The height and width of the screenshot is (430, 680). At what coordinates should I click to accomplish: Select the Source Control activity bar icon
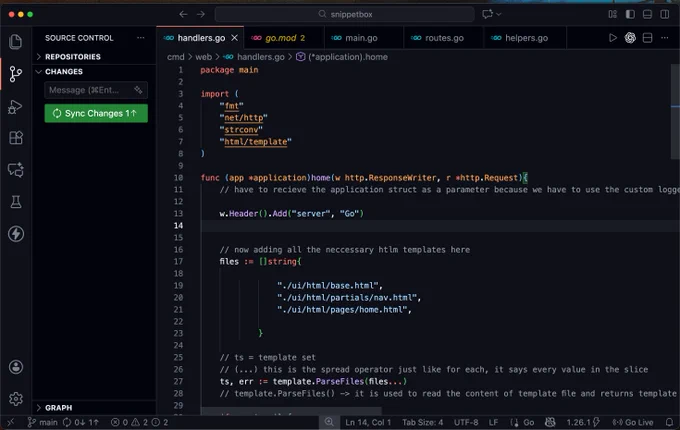pos(16,74)
